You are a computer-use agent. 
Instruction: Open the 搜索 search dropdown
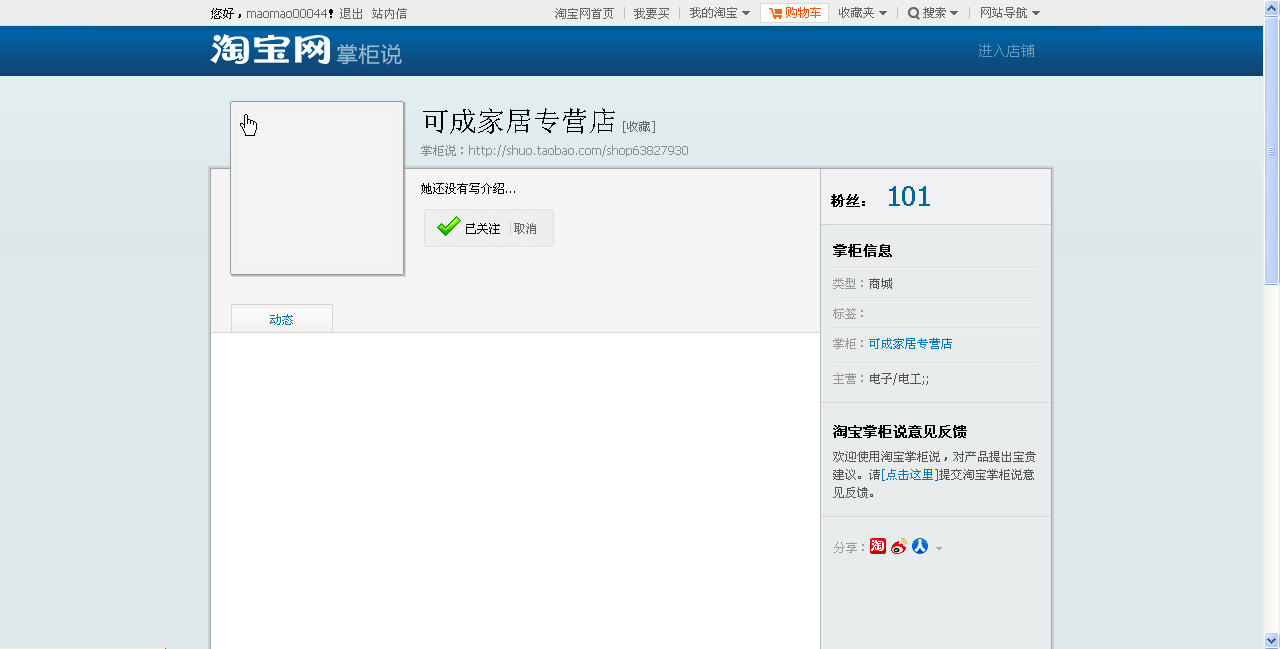933,13
